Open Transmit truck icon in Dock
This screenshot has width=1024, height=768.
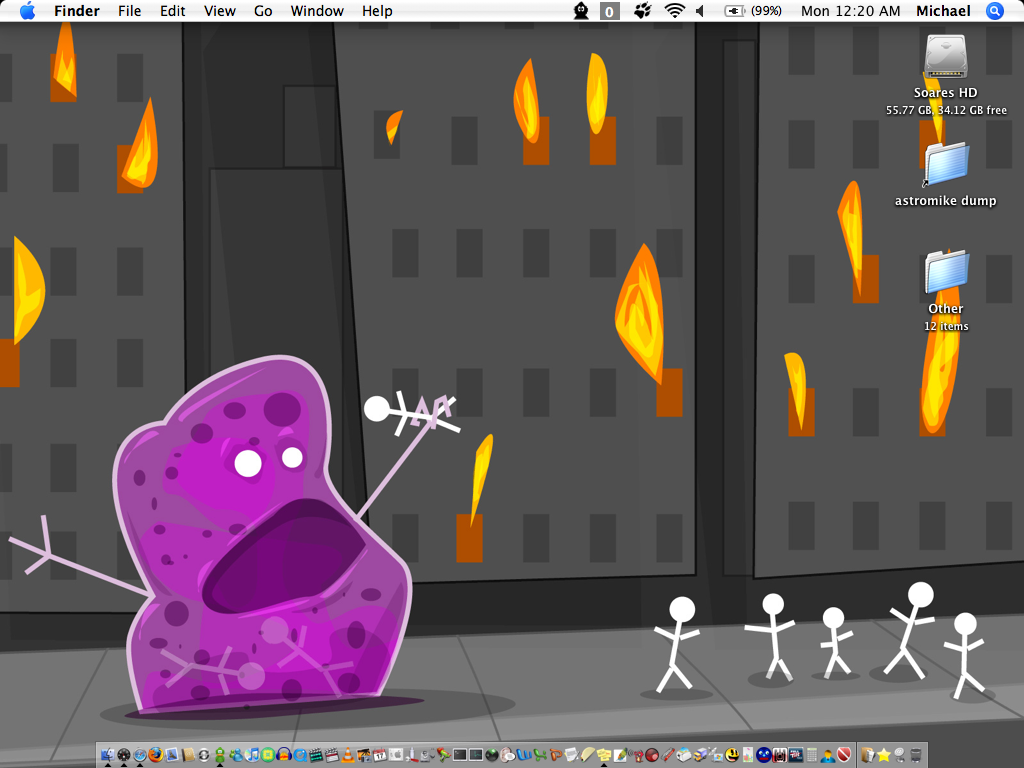coord(700,755)
